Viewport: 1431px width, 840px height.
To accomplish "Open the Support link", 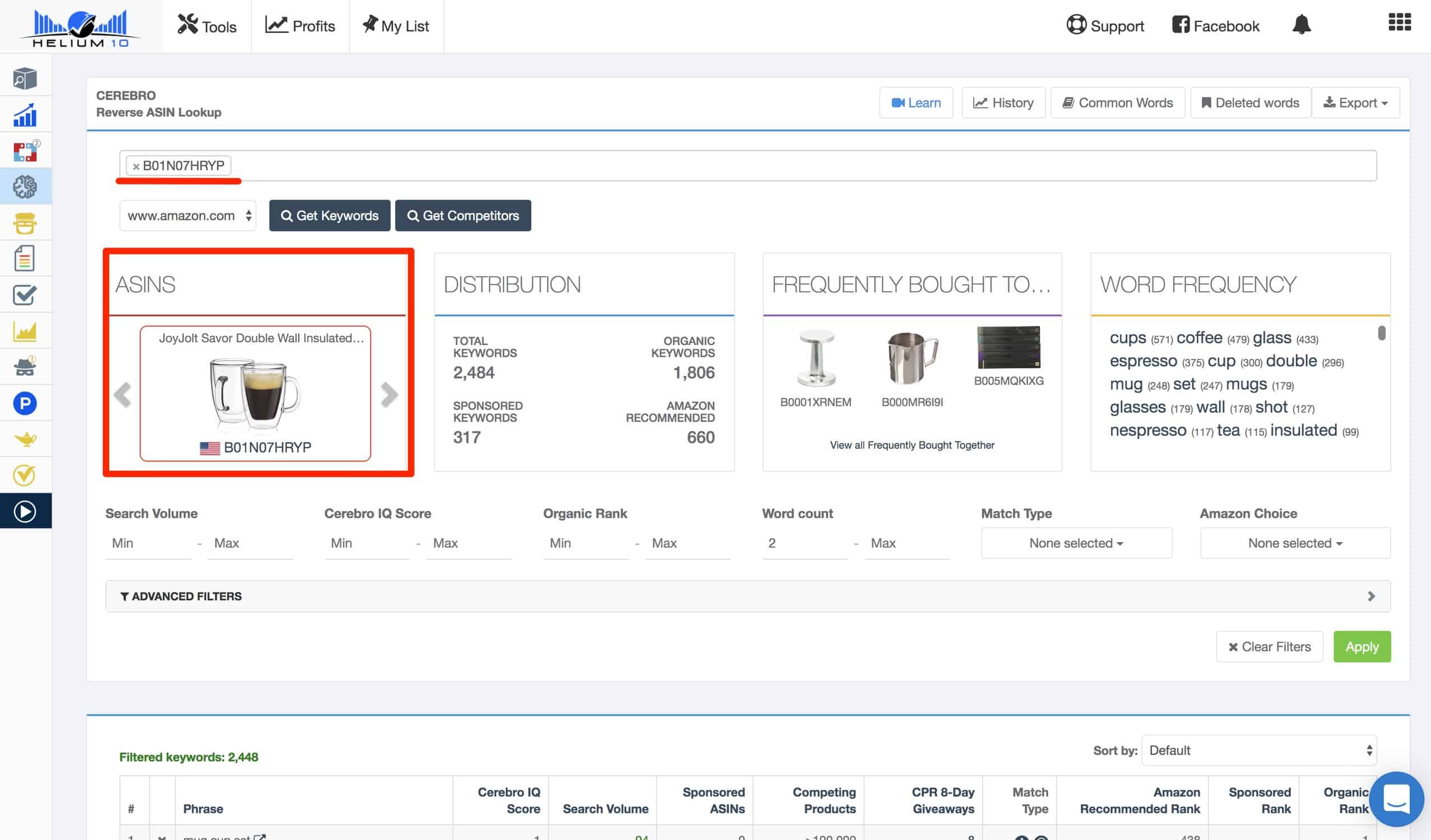I will tap(1105, 26).
